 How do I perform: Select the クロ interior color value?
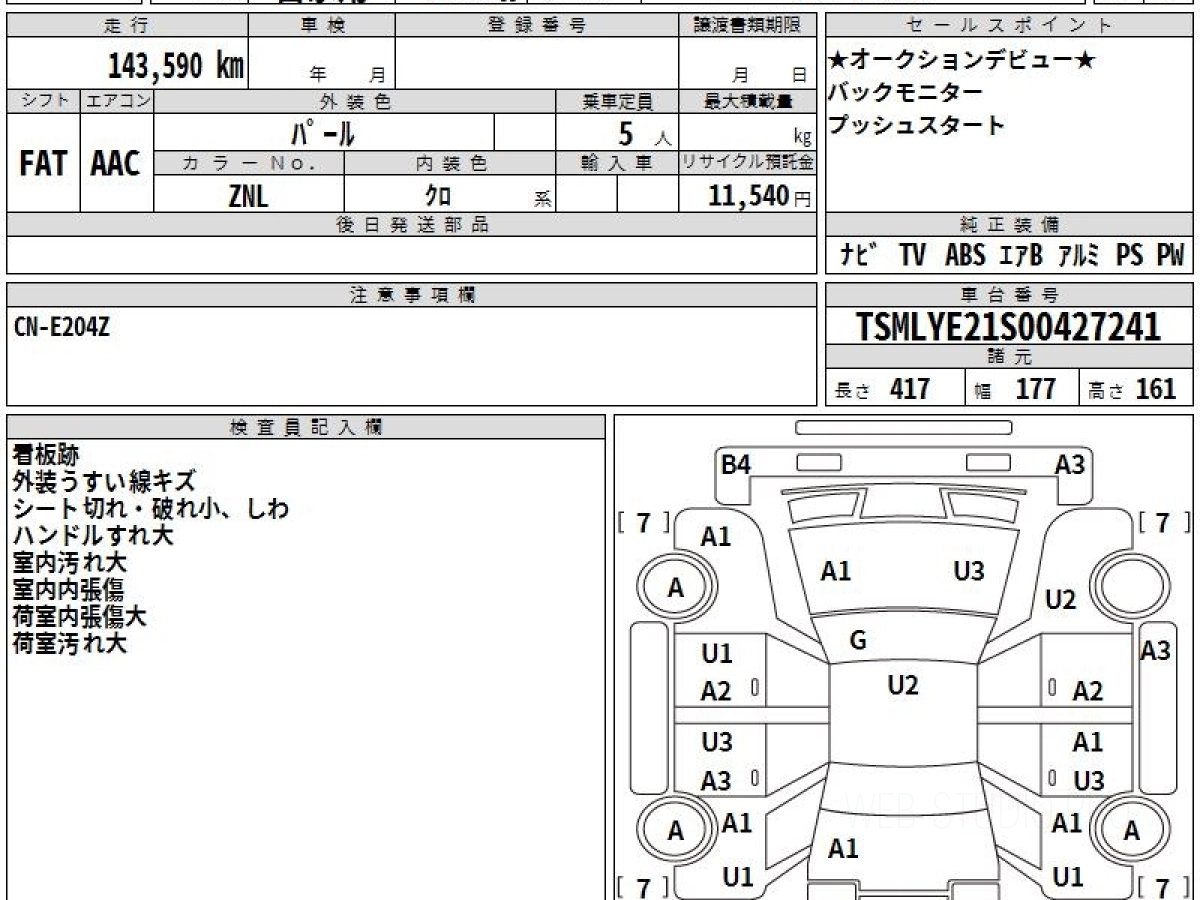(438, 195)
